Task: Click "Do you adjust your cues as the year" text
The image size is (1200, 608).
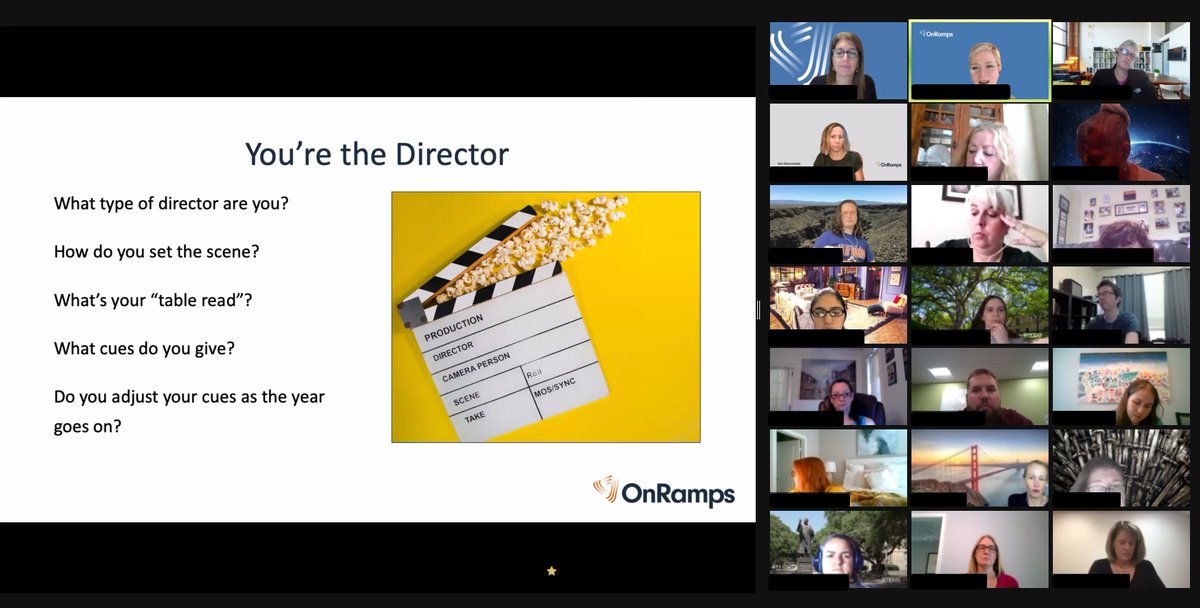Action: [189, 397]
